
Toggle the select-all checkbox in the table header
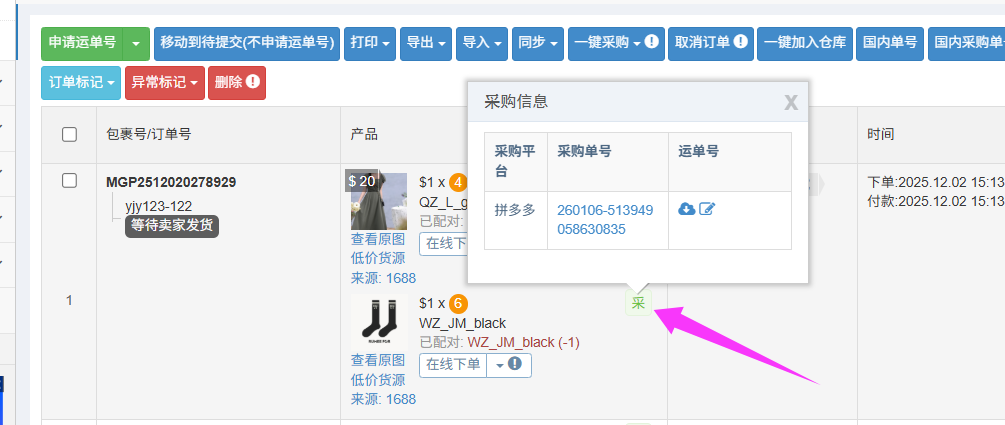click(69, 135)
